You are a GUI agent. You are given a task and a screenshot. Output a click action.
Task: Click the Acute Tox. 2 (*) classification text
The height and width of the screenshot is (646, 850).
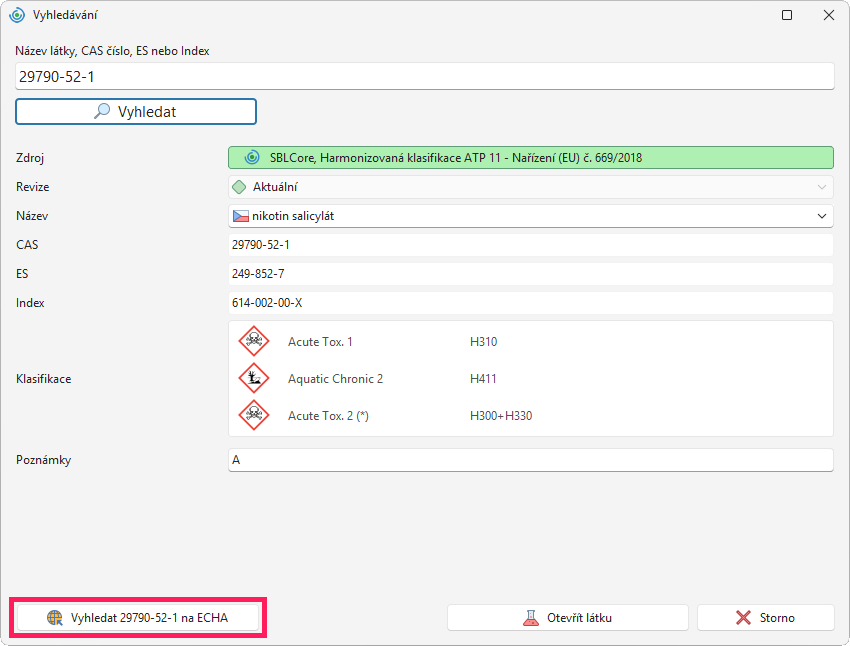[329, 416]
